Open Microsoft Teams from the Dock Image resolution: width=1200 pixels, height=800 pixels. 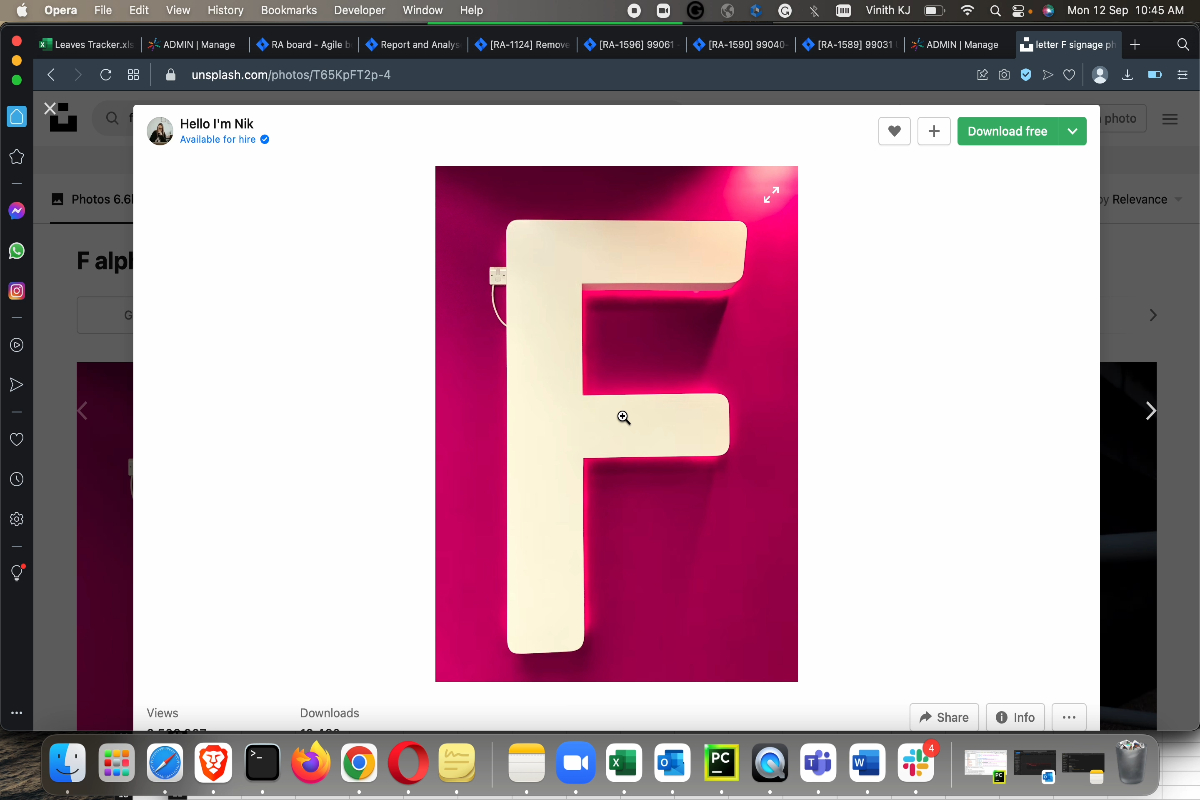(x=819, y=763)
